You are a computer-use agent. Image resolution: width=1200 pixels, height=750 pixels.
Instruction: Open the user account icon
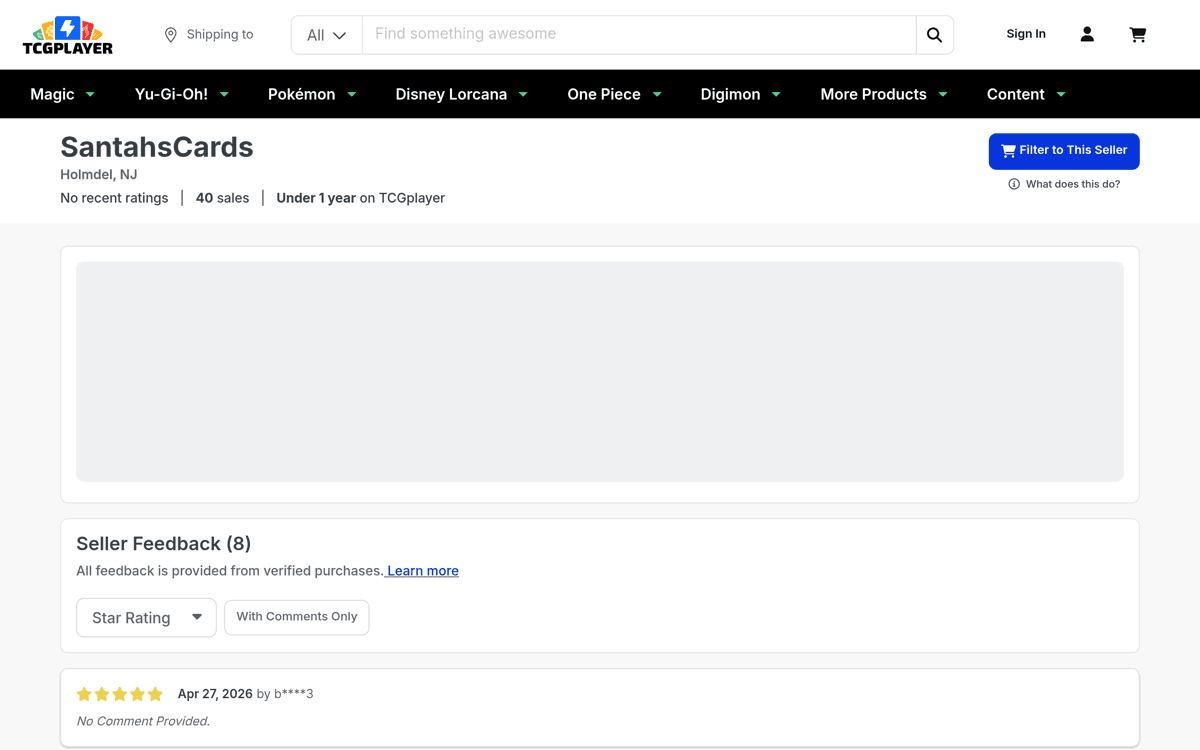coord(1087,34)
